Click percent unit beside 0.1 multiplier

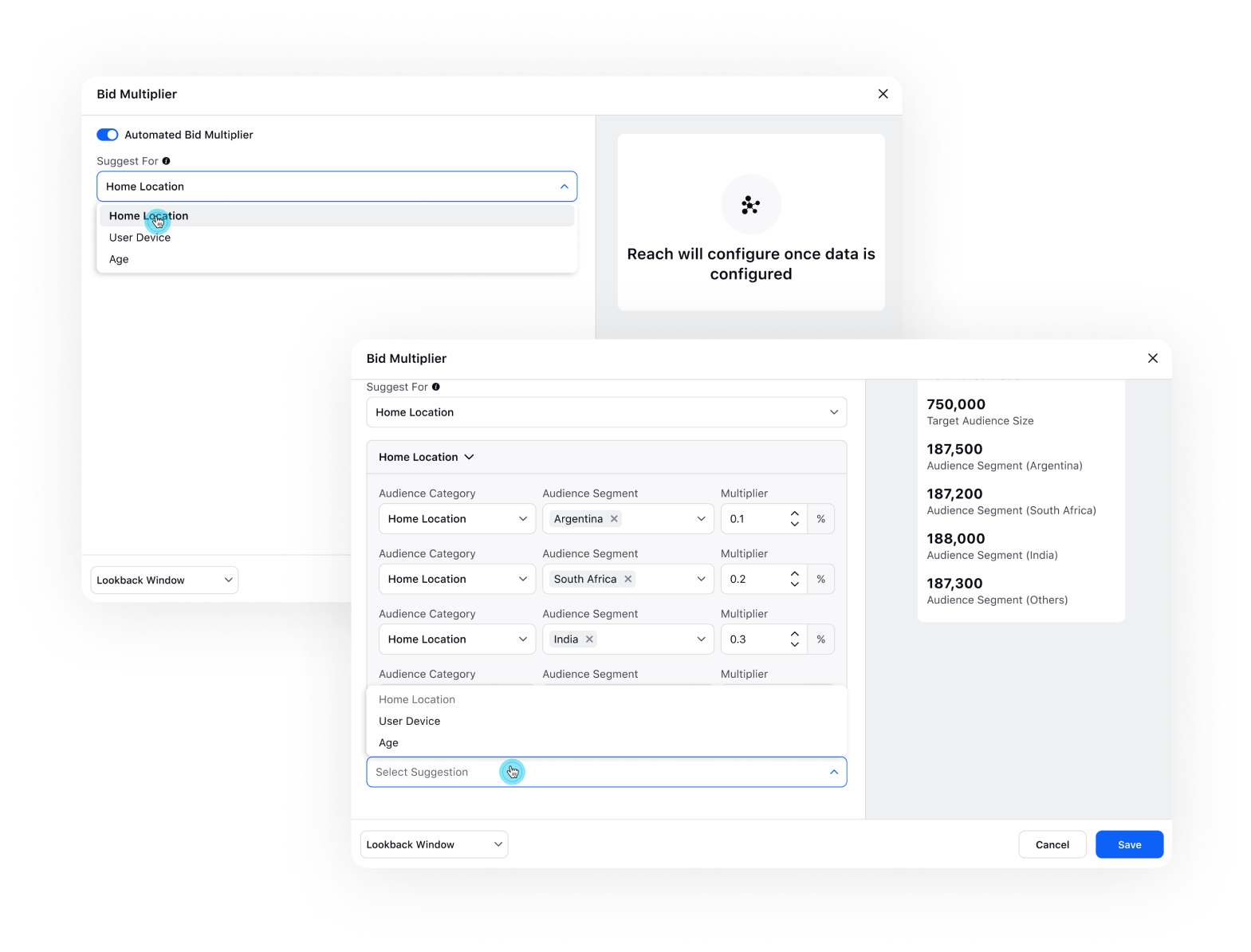(820, 519)
